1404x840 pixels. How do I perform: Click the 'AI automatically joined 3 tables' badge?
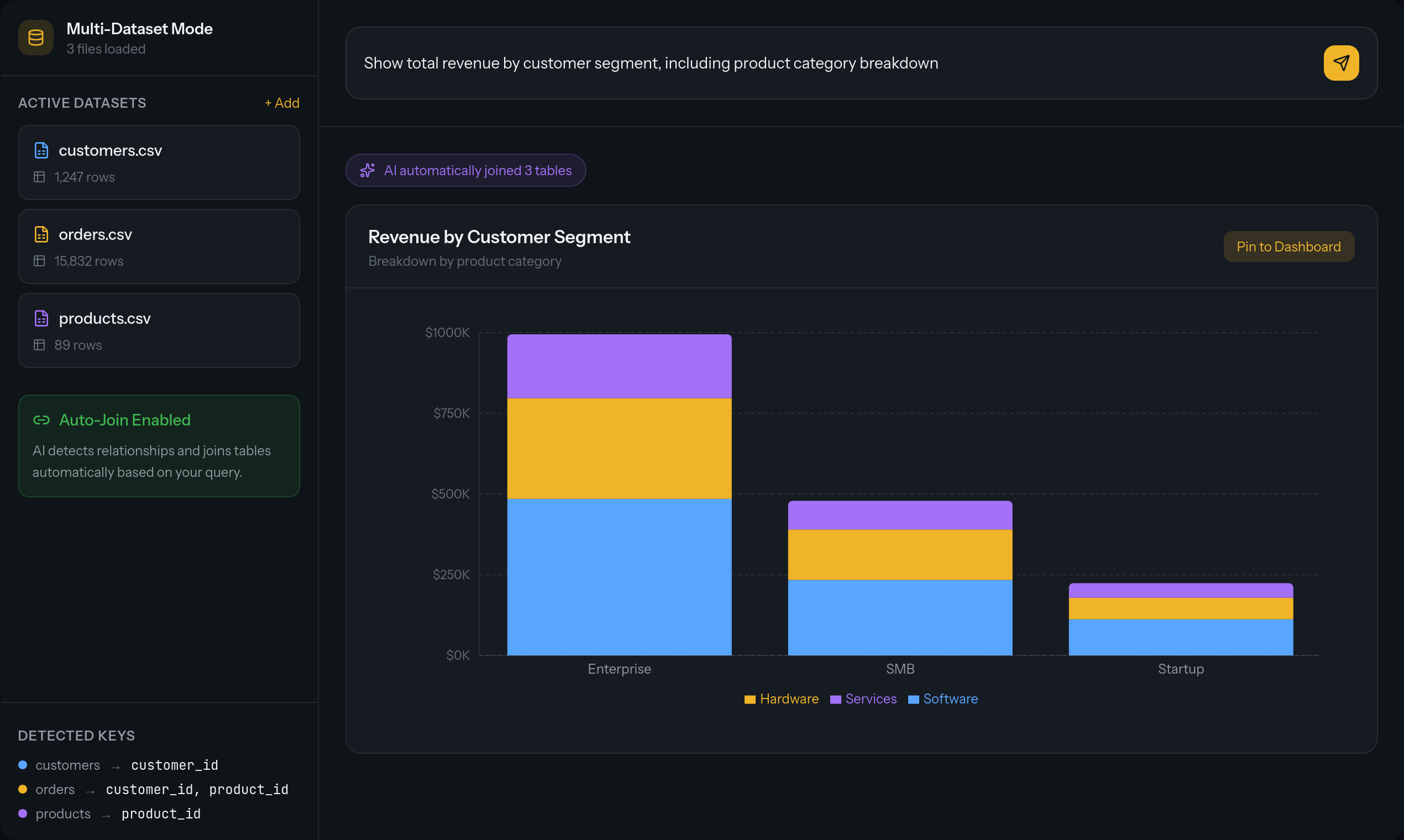click(x=466, y=170)
